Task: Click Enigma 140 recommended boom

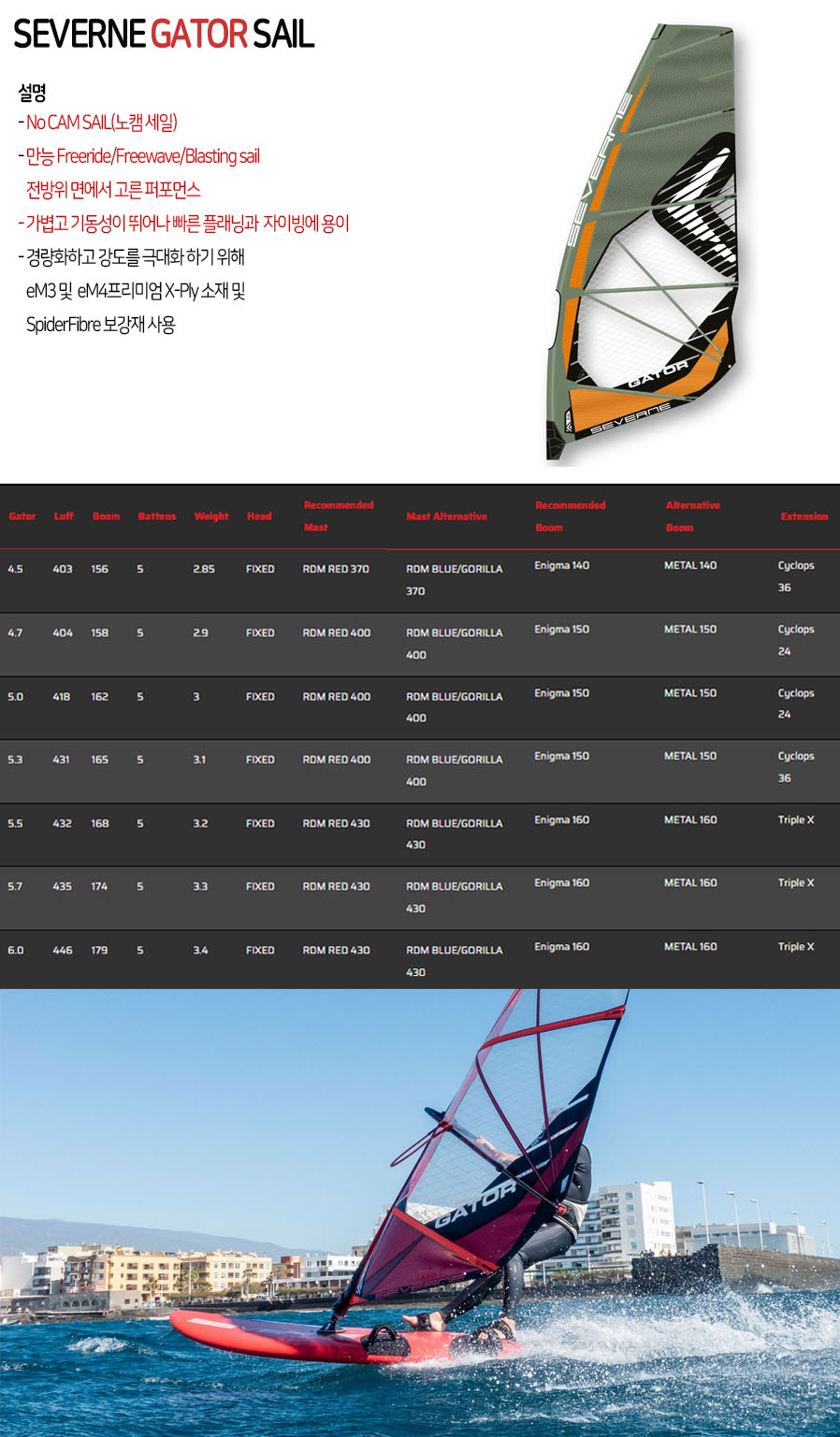Action: tap(562, 565)
